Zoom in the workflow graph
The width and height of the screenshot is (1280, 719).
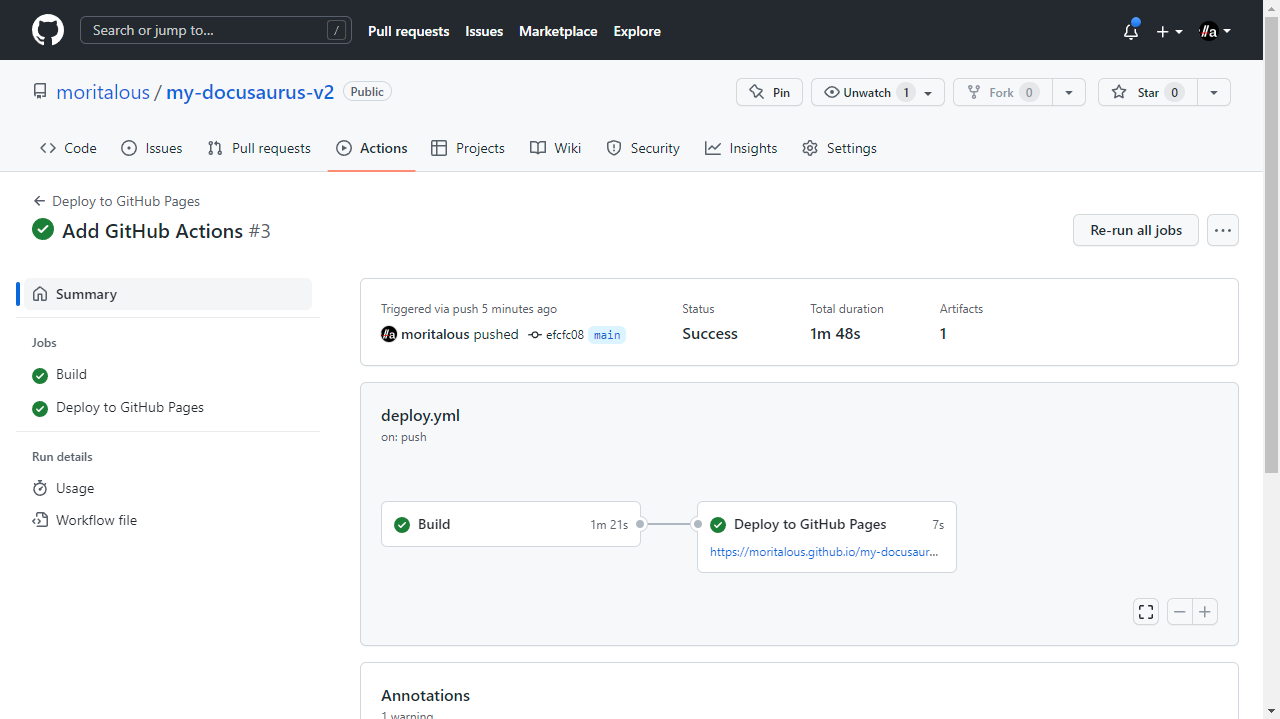pos(1206,612)
